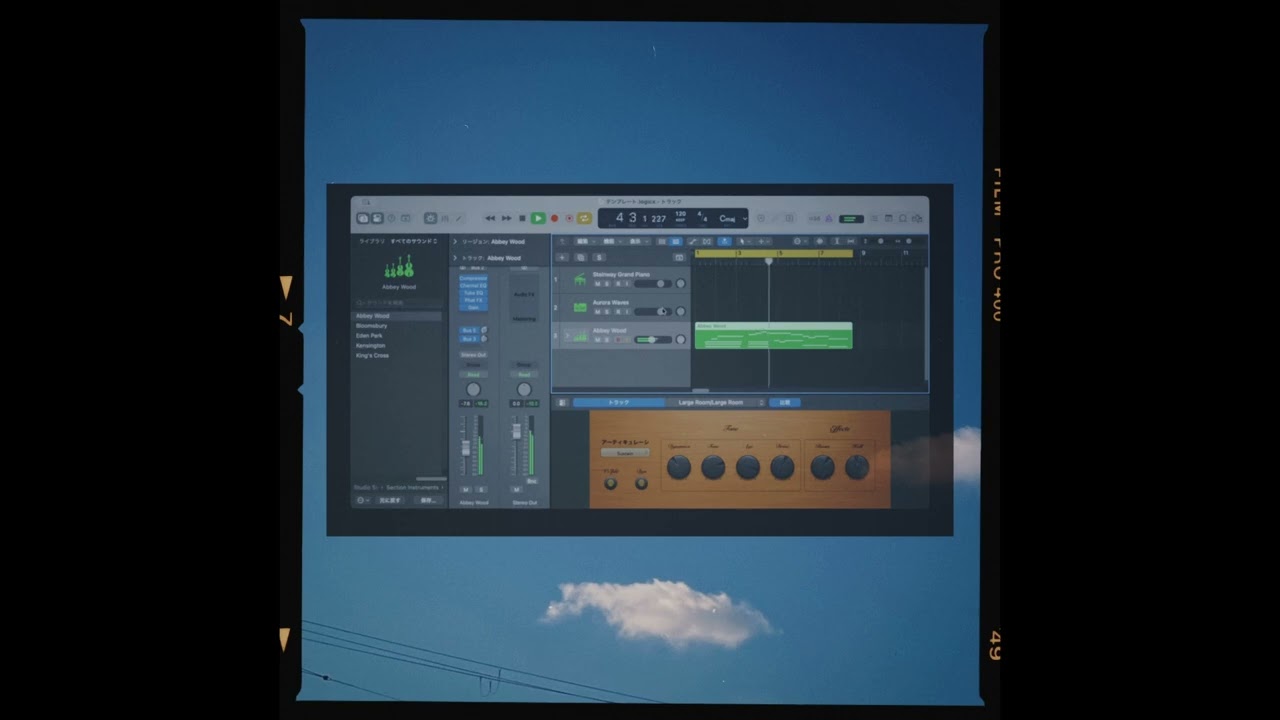Expand the Abbey Wood track disclosure arrow
This screenshot has width=1280, height=720.
tap(567, 336)
